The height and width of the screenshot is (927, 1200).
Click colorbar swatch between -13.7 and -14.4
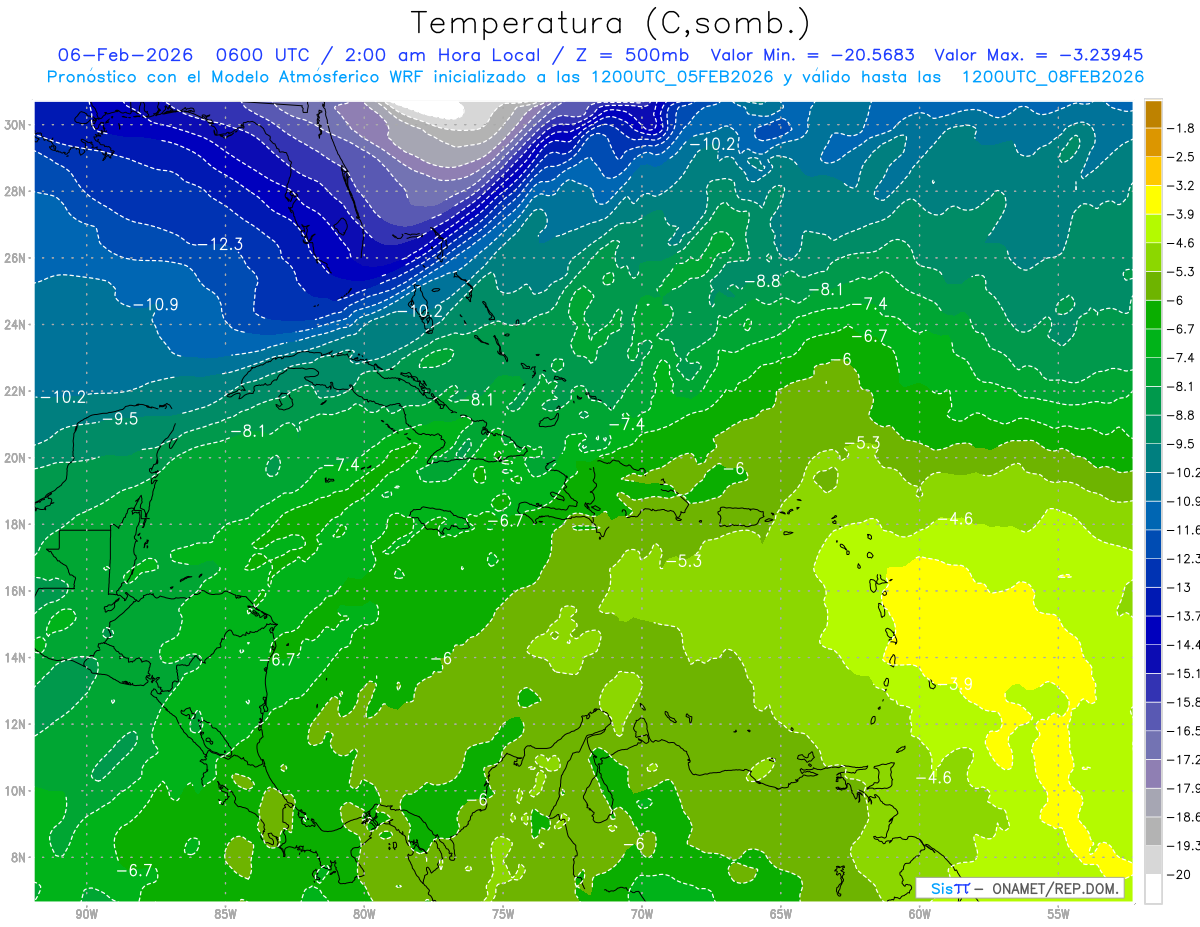1153,630
